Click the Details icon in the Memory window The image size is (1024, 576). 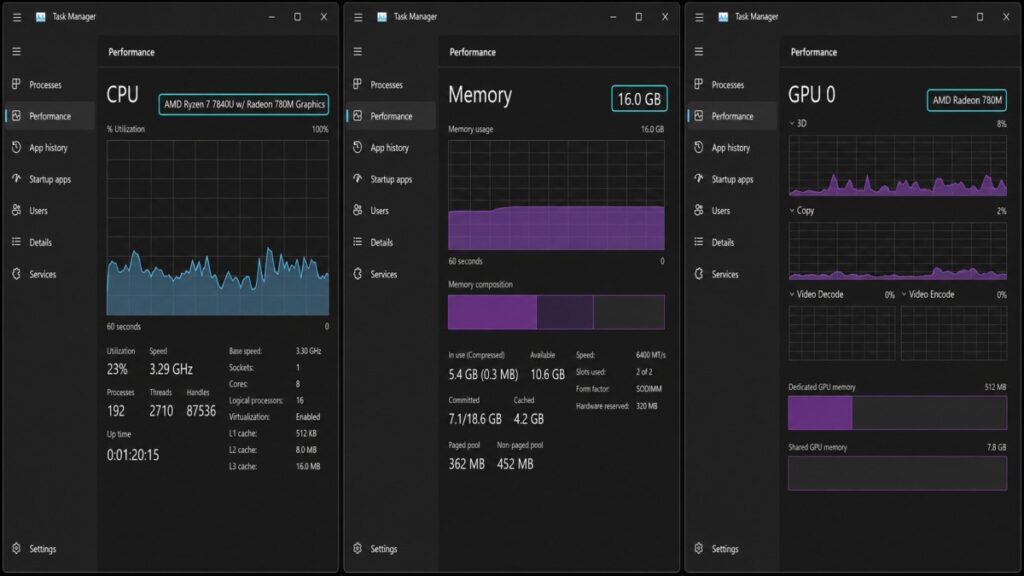tap(357, 242)
